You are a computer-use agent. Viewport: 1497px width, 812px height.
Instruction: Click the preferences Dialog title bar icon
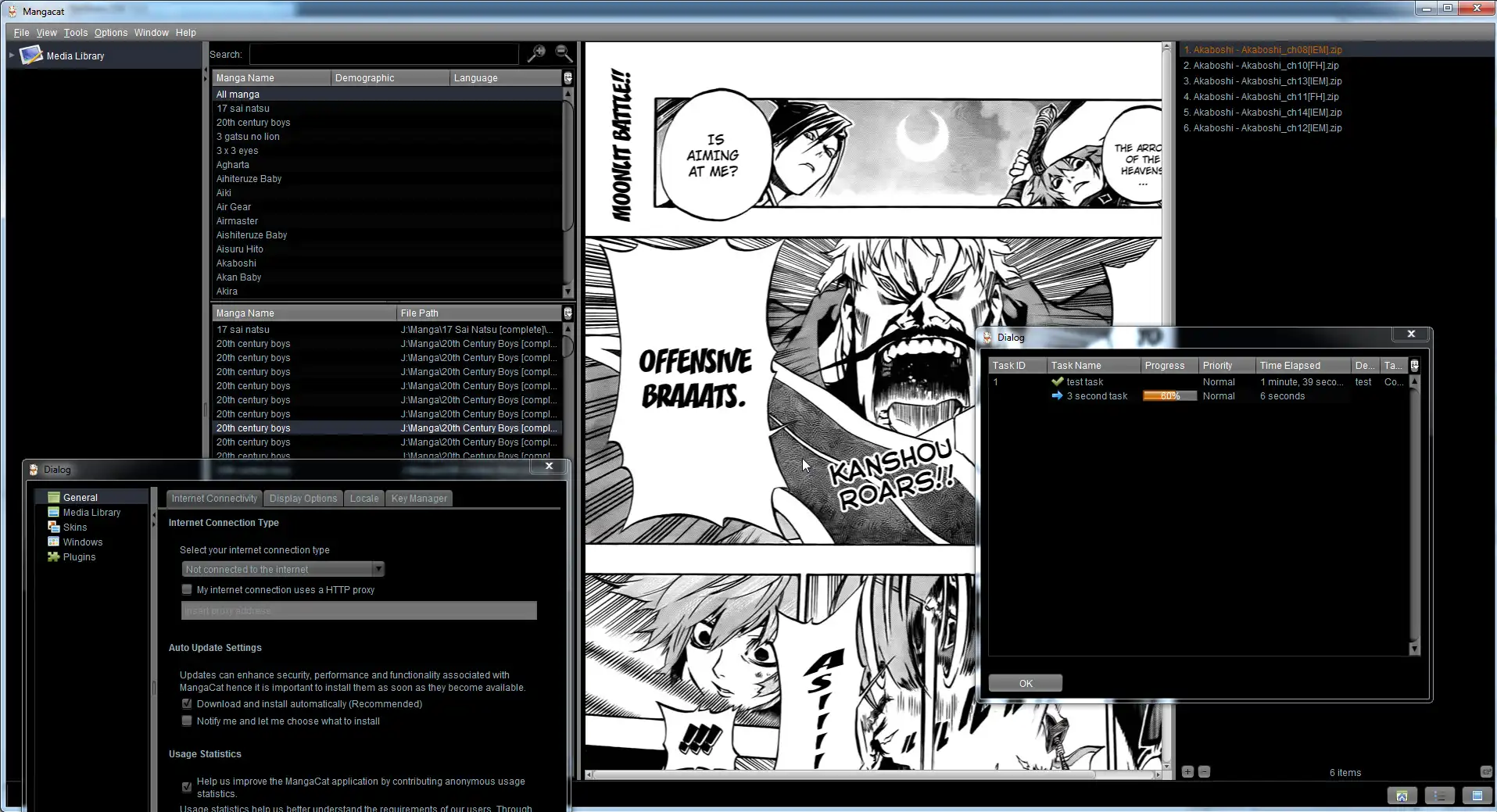coord(34,469)
